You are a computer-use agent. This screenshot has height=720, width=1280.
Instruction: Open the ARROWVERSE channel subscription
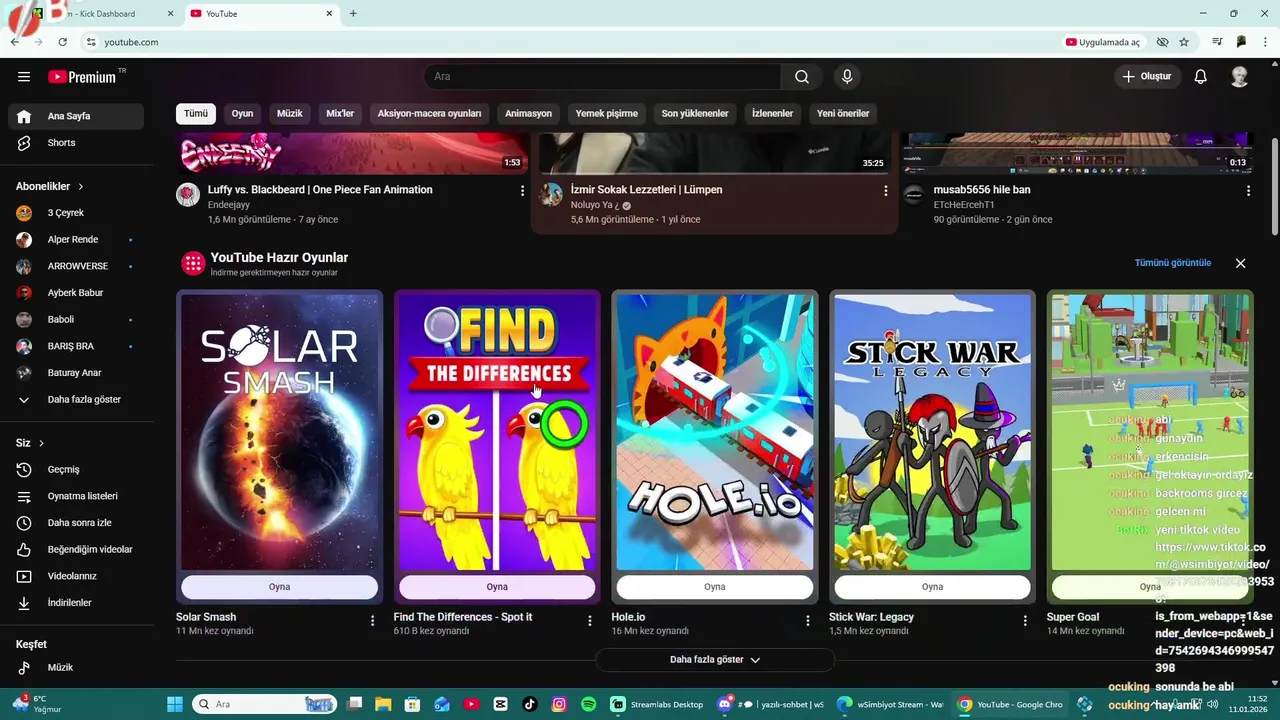click(x=76, y=266)
